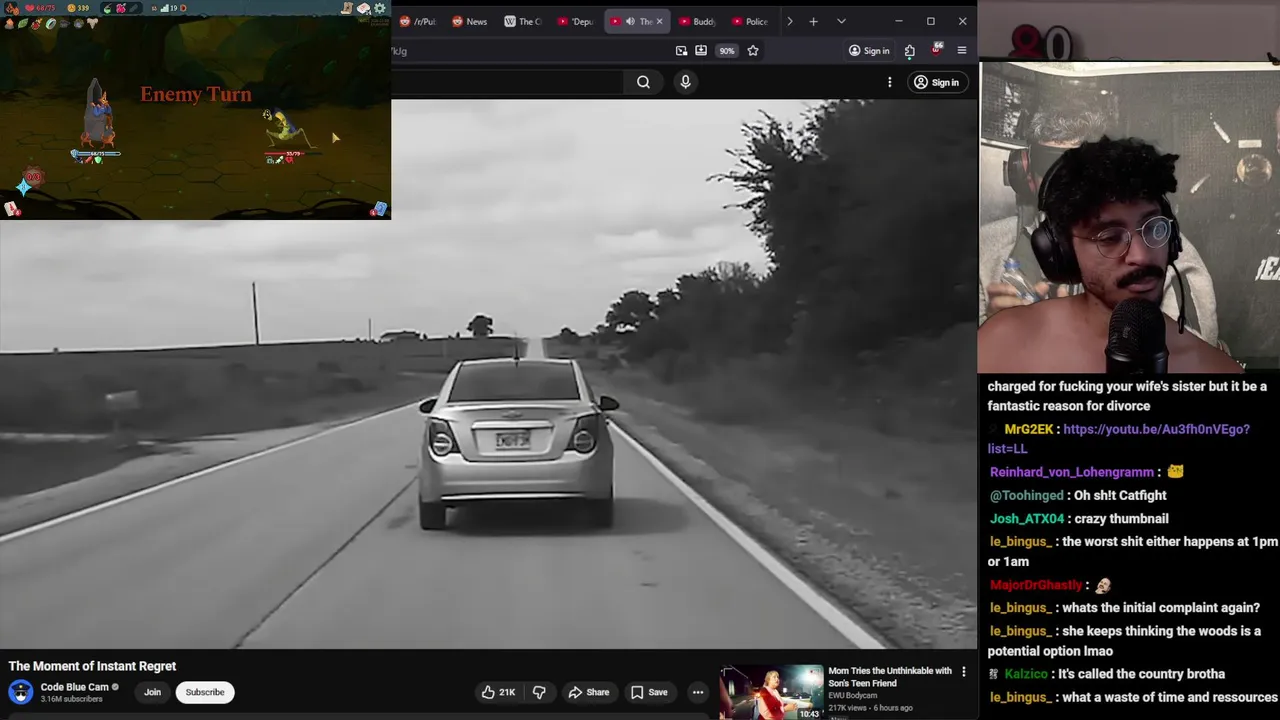Switch to the 'Depu' YouTube tab
This screenshot has width=1280, height=720.
point(576,21)
